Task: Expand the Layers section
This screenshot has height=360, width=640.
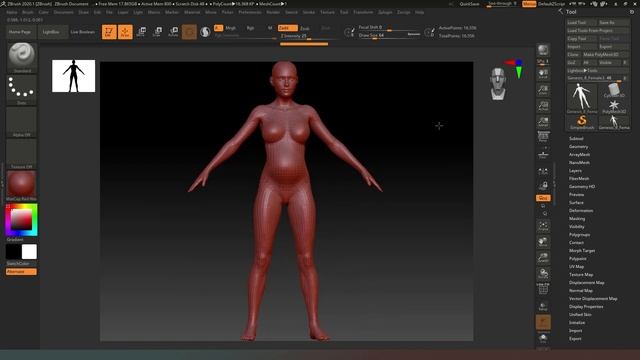Action: pos(575,171)
